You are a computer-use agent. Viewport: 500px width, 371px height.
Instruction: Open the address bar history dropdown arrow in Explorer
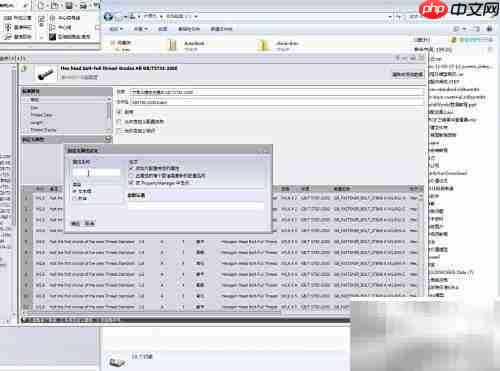(390, 16)
